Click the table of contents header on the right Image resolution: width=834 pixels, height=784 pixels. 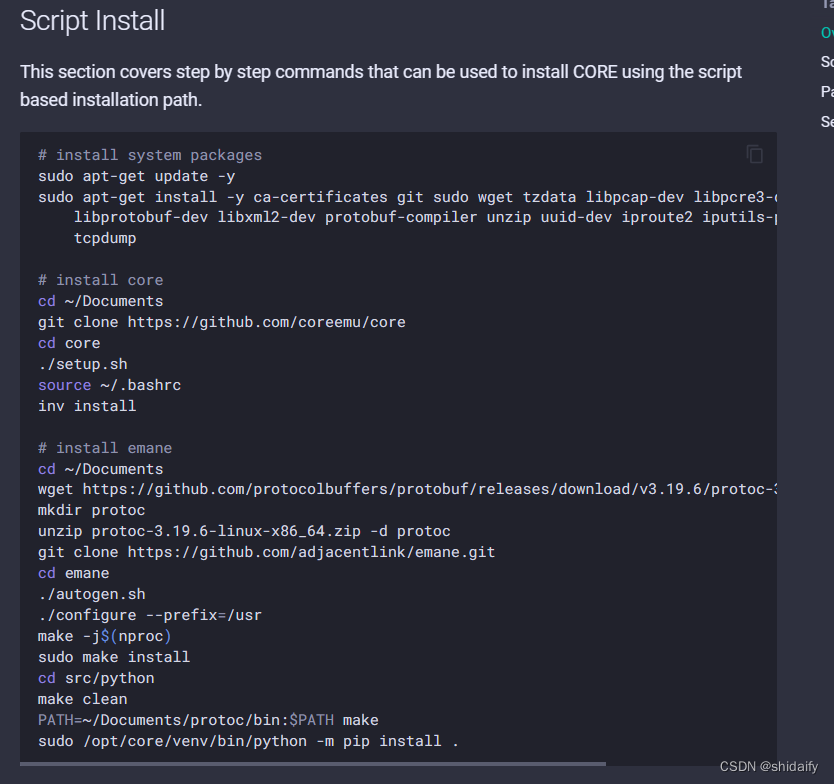pyautogui.click(x=827, y=6)
